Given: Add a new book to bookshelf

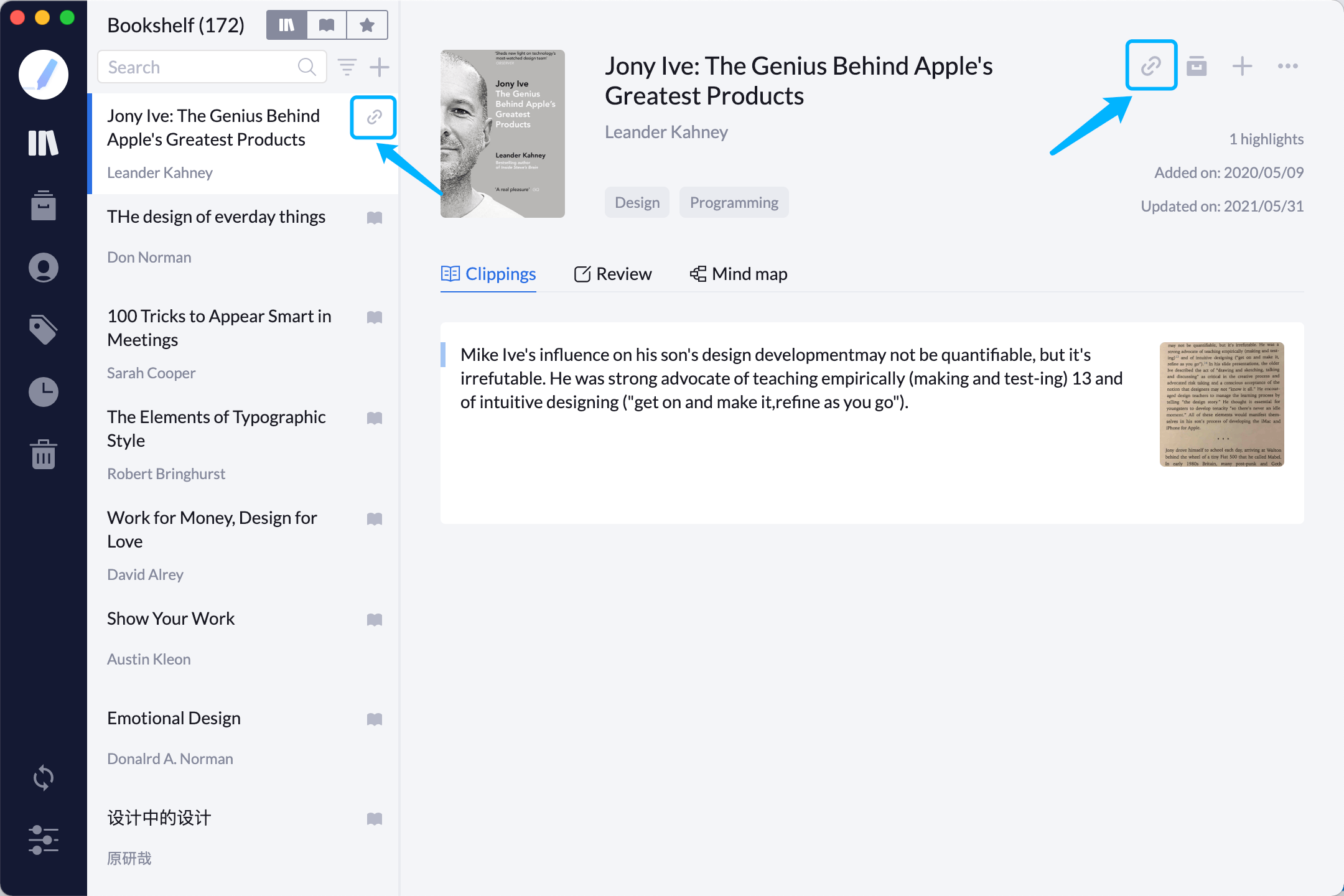Looking at the screenshot, I should (x=380, y=67).
